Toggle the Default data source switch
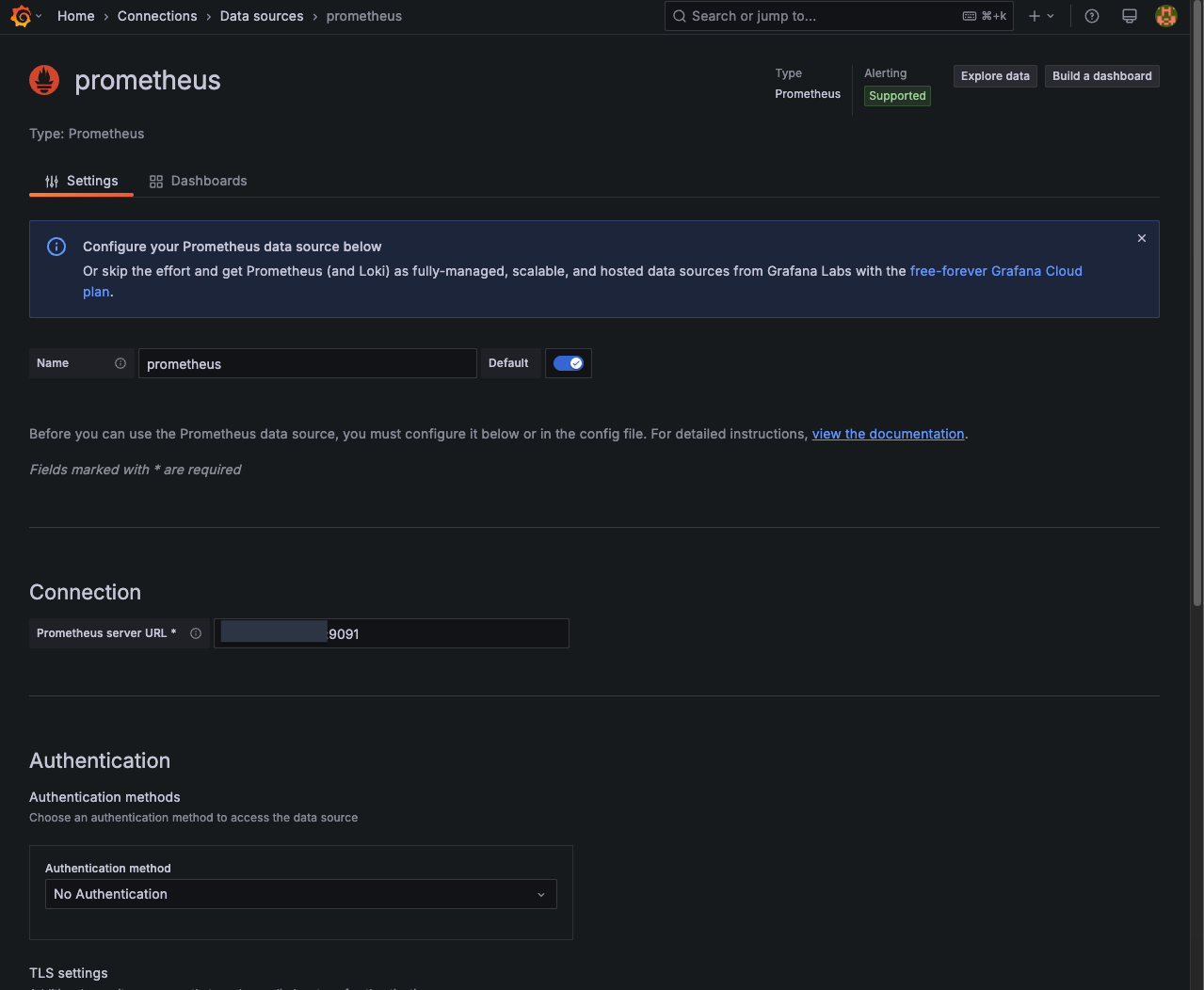Image resolution: width=1204 pixels, height=990 pixels. [x=569, y=363]
